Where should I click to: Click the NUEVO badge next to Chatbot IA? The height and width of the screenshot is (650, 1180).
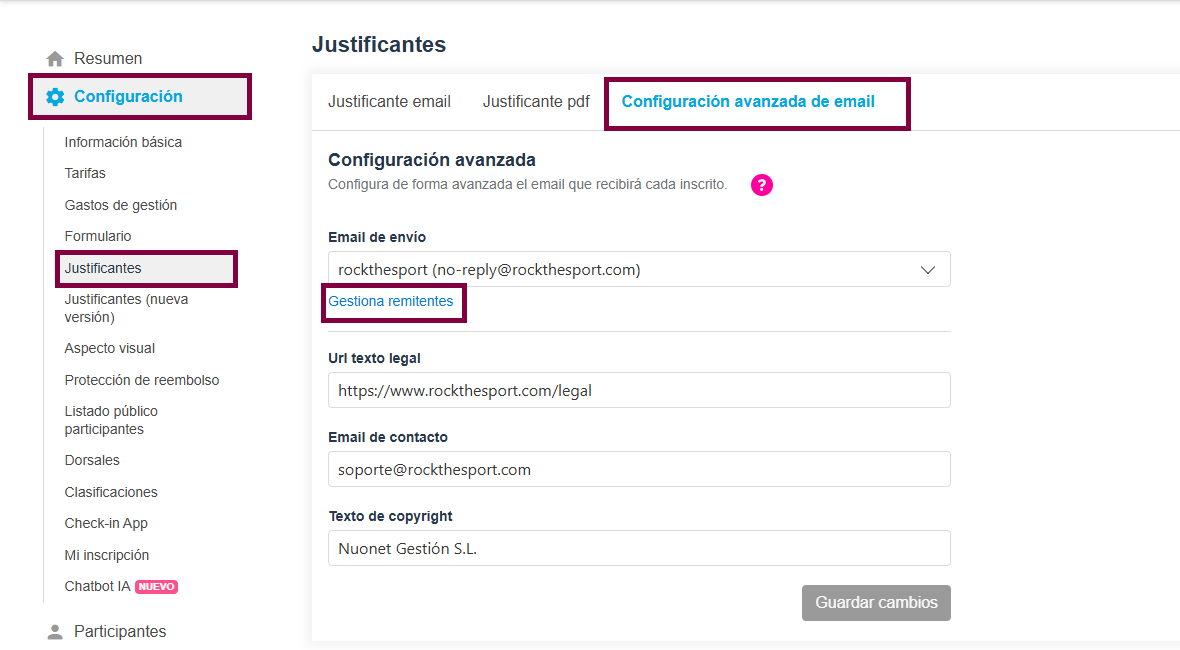click(156, 587)
